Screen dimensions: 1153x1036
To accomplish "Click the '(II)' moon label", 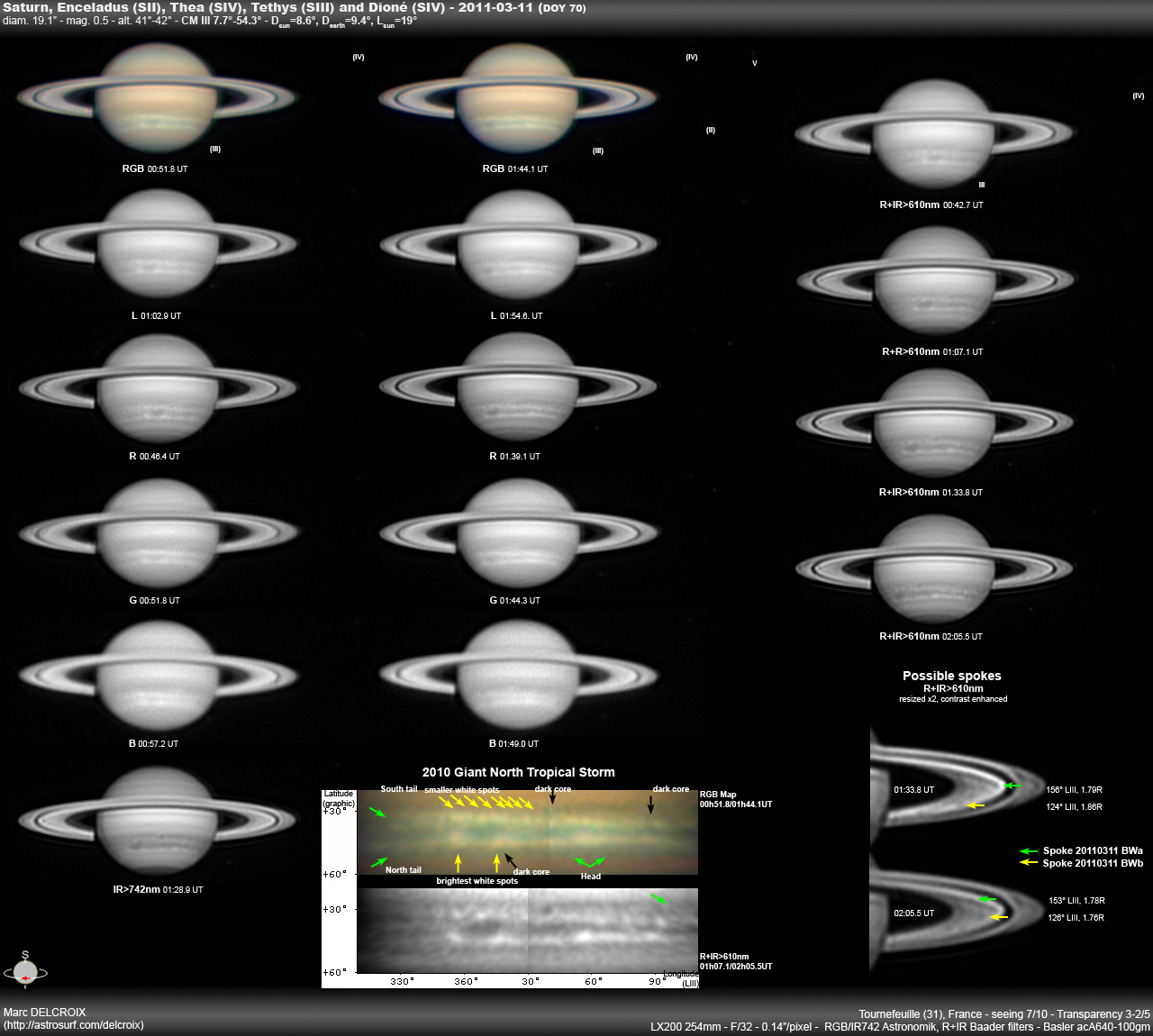I will pos(711,131).
